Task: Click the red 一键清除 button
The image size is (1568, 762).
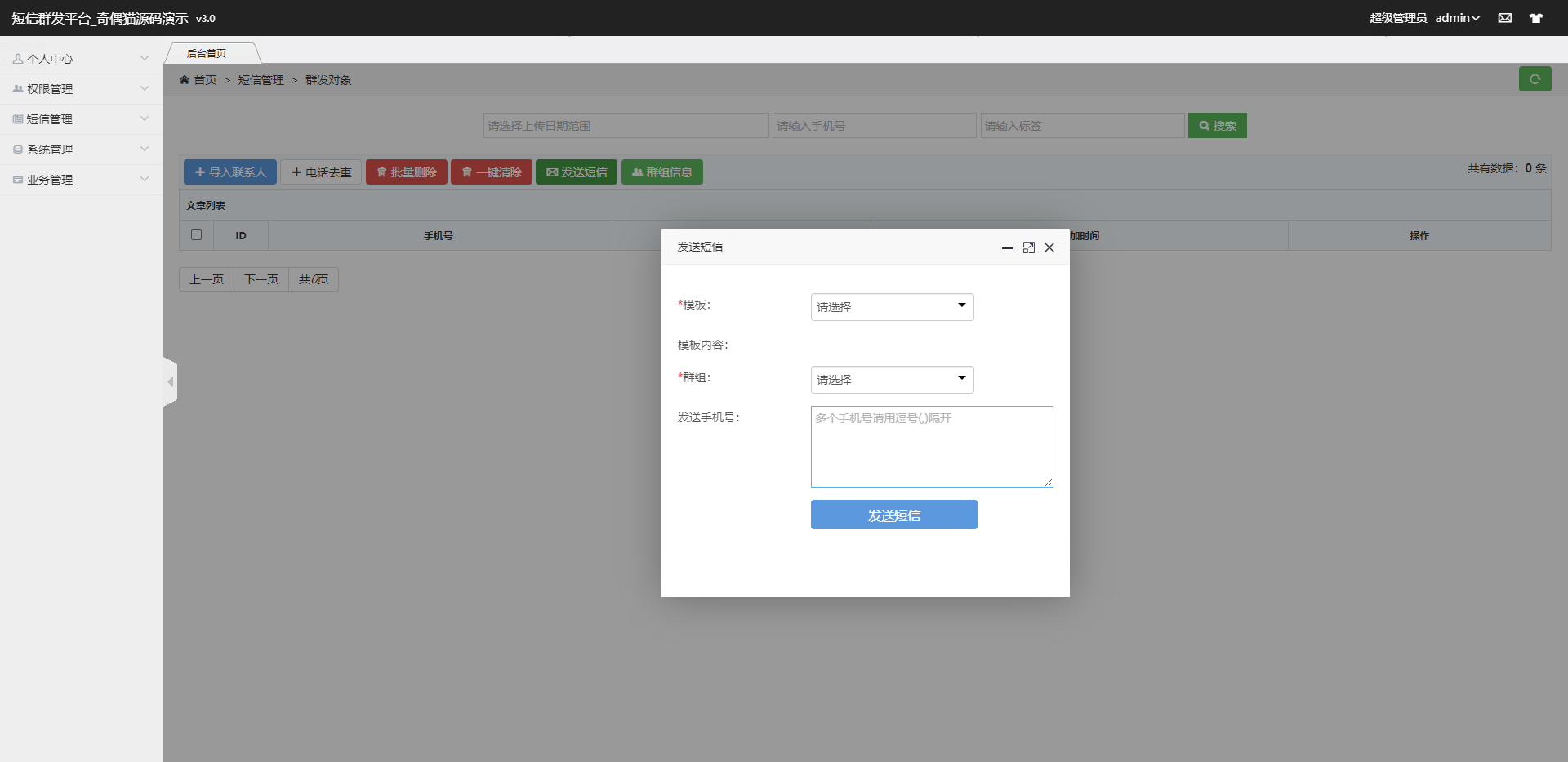Action: click(492, 172)
